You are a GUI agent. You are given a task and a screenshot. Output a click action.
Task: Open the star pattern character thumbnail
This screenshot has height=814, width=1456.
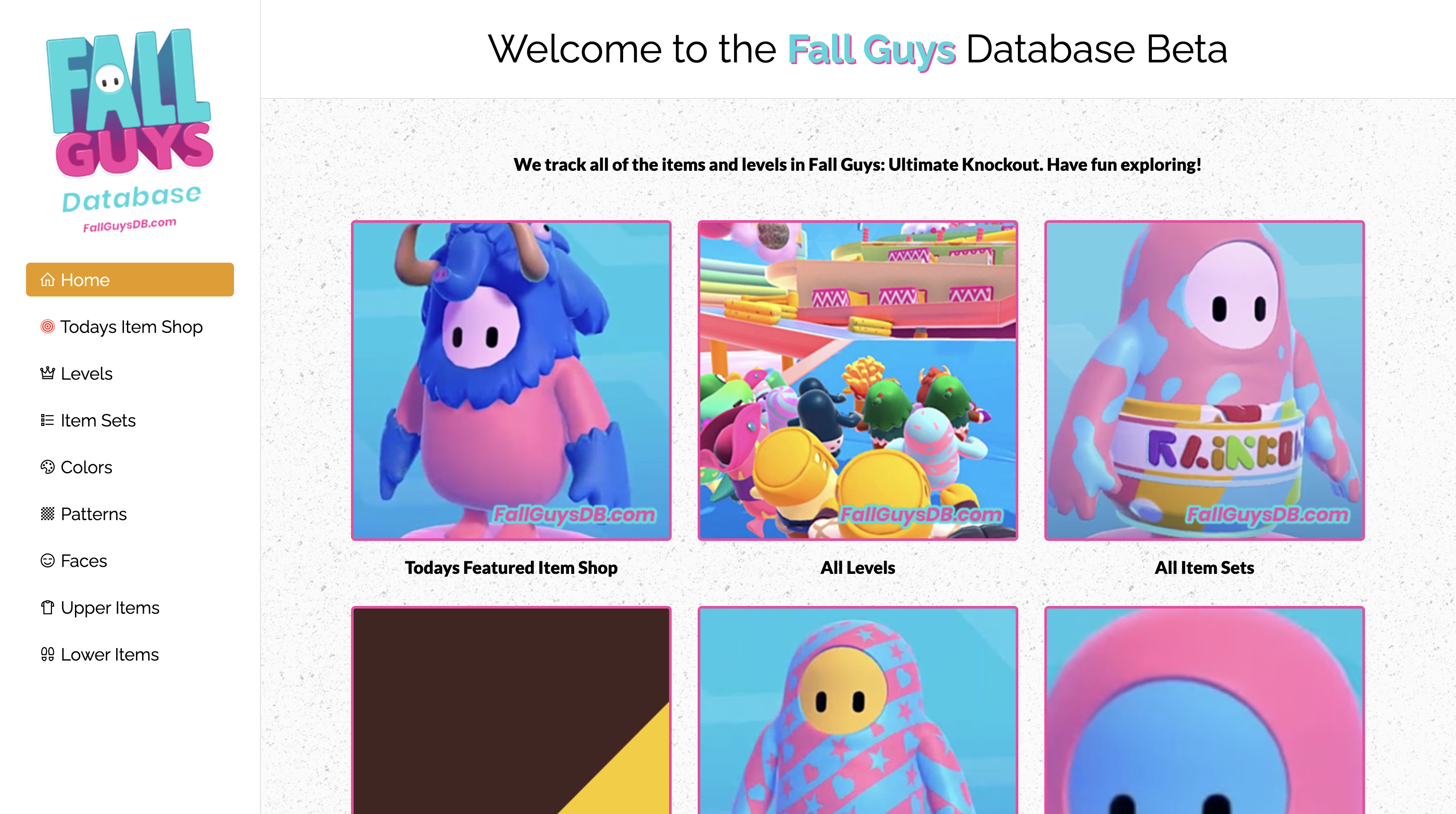point(858,710)
